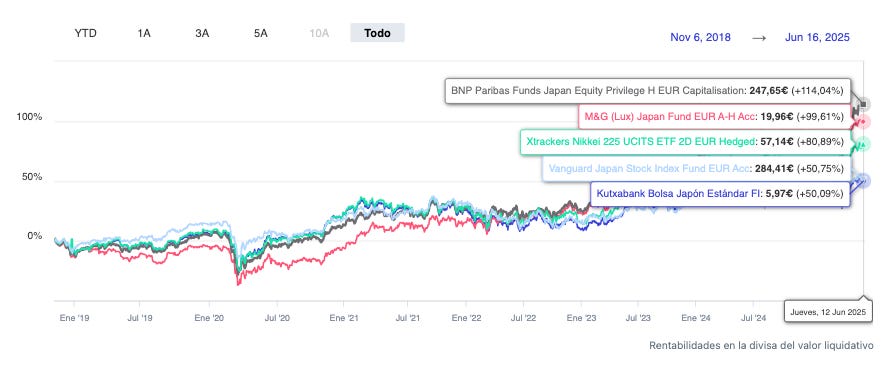
Task: Click the Rentabilidades en la divisa note
Action: pos(761,345)
